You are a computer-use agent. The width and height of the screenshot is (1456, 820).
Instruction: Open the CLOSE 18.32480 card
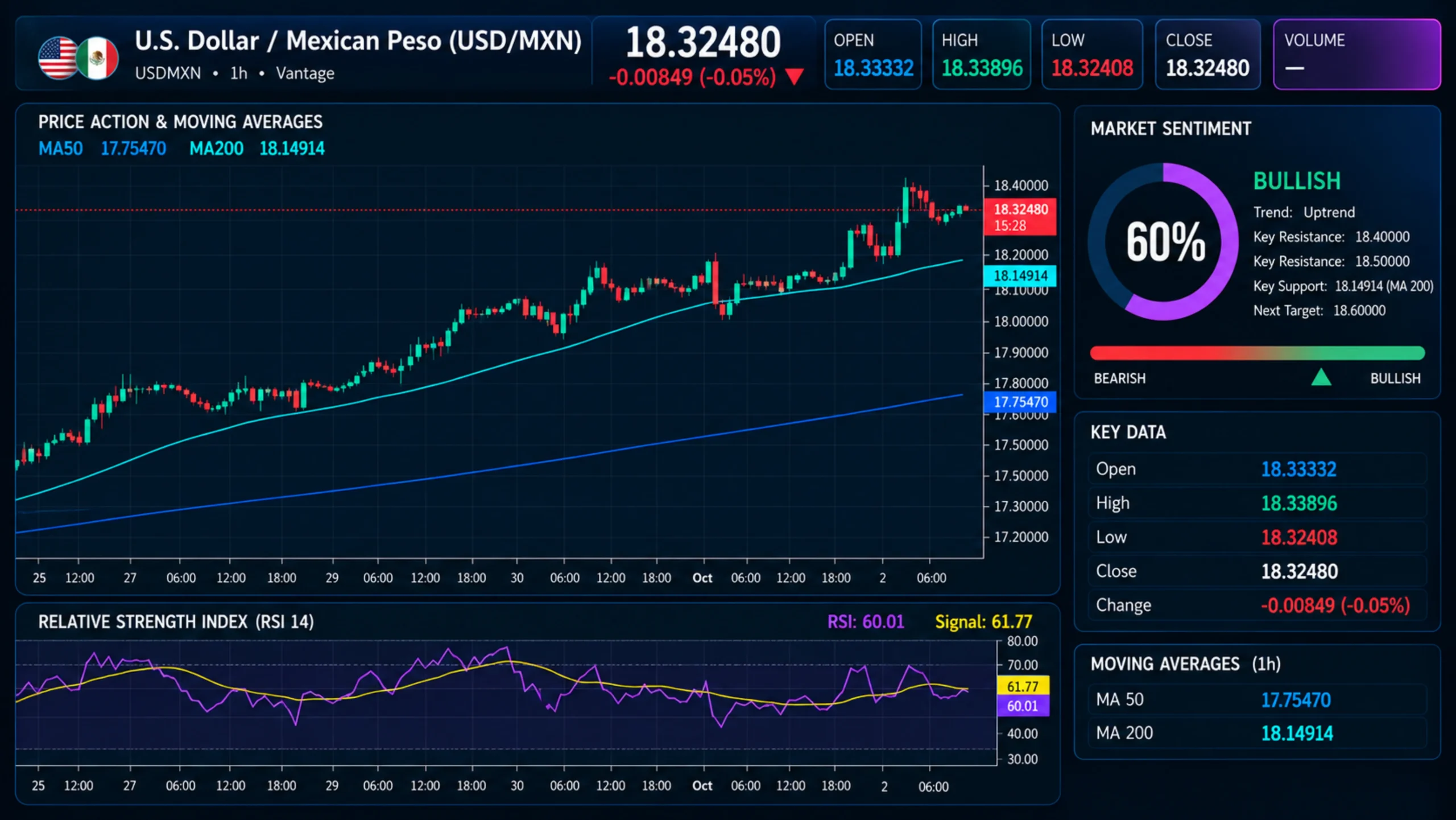(1207, 55)
